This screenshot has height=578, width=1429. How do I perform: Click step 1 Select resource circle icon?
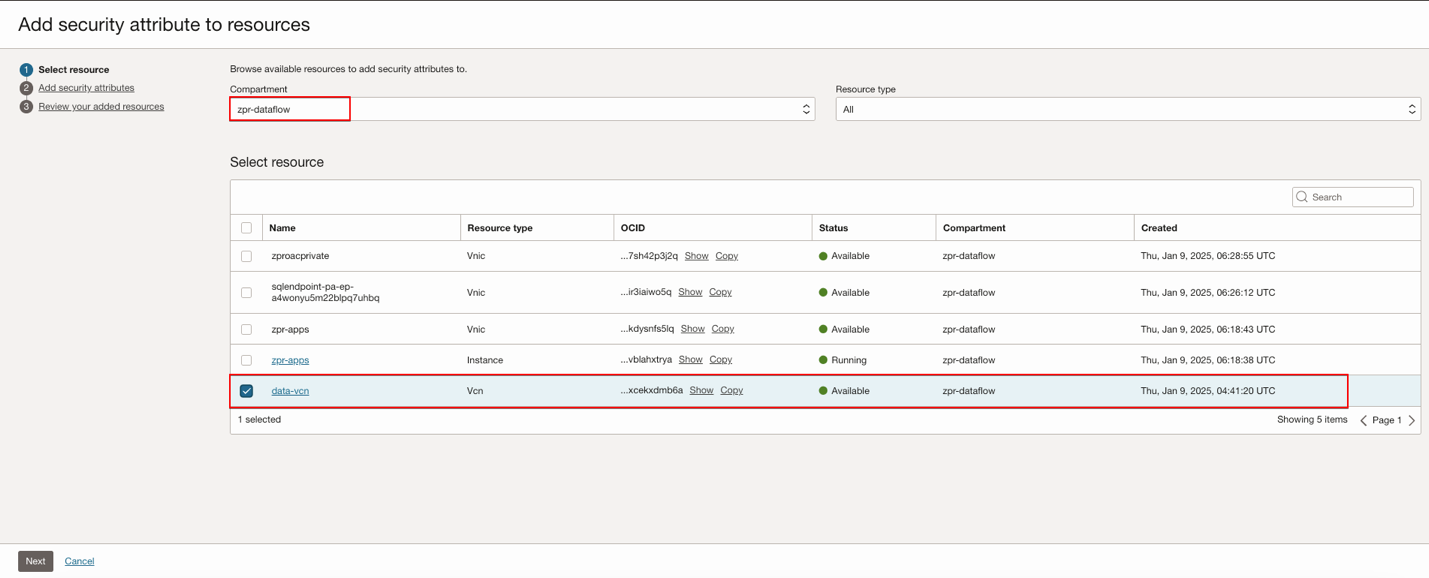[x=26, y=70]
